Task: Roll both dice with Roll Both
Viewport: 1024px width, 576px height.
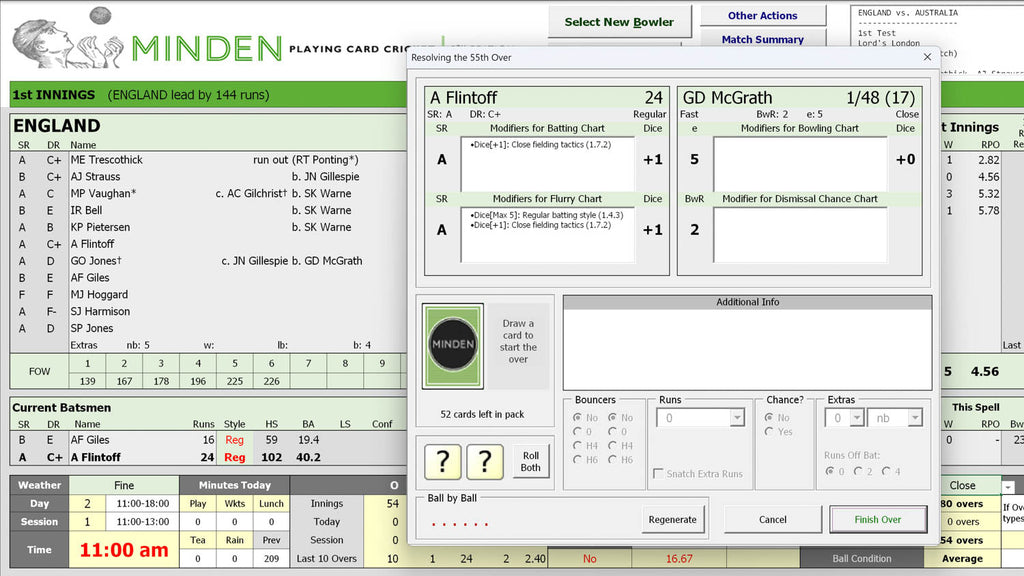Action: pyautogui.click(x=530, y=461)
